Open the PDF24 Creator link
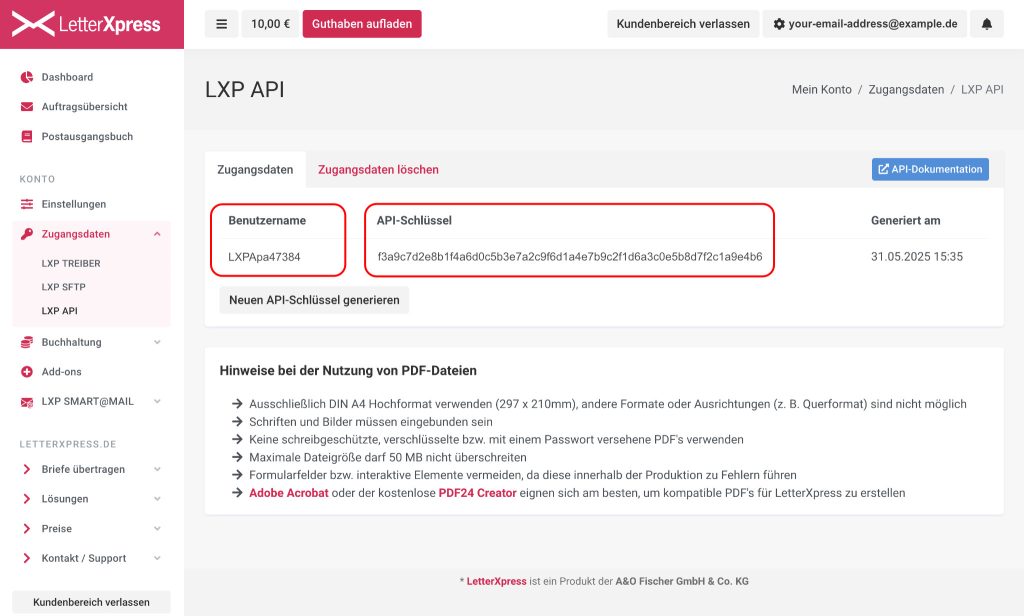 [x=477, y=493]
